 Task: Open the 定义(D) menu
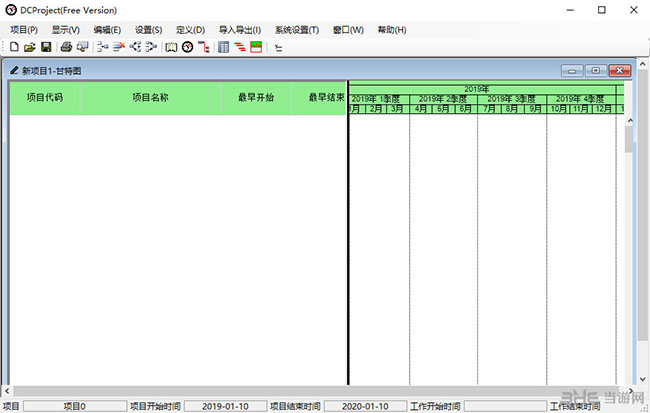pos(190,30)
